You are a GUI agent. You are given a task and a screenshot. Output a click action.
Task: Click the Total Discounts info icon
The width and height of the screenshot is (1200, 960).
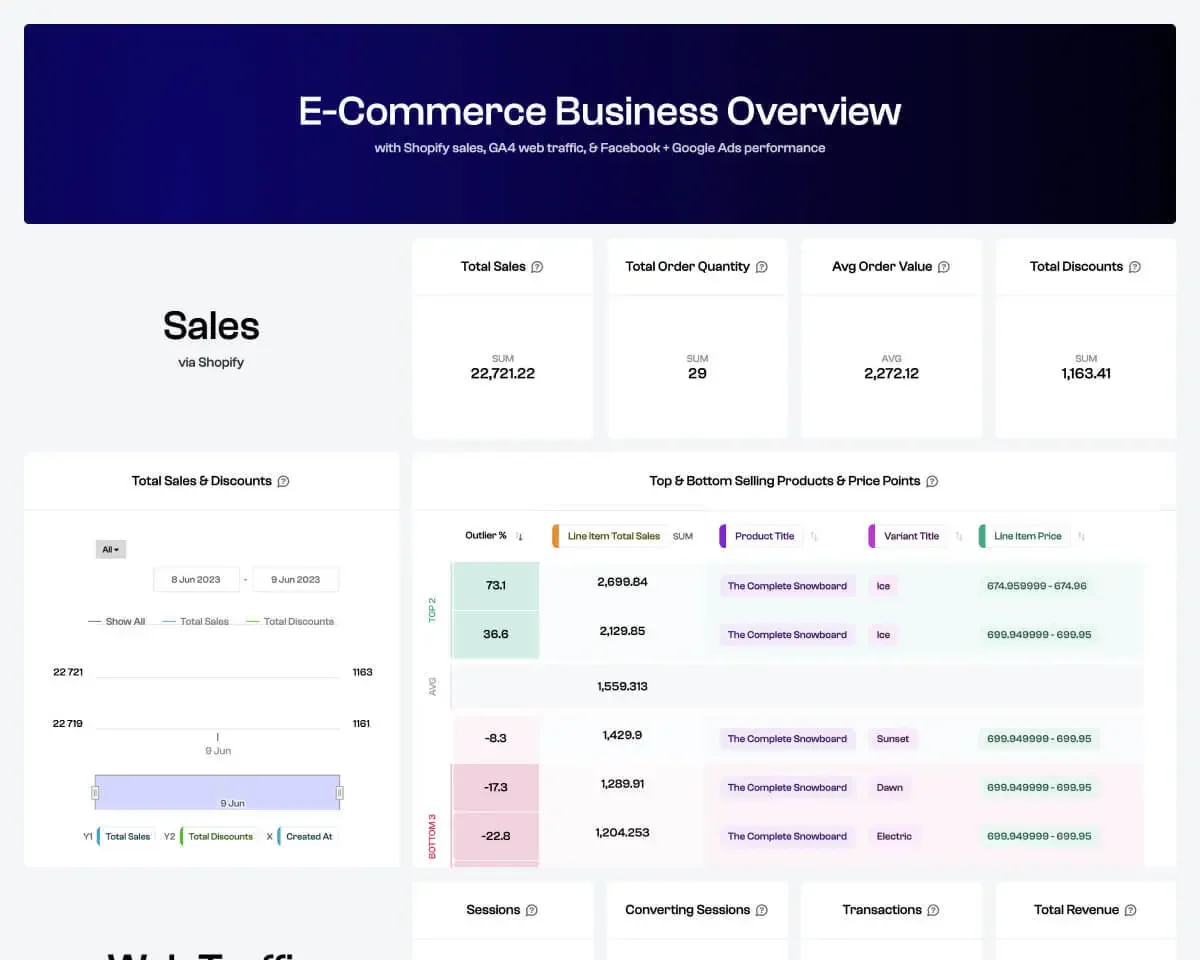pyautogui.click(x=1134, y=267)
